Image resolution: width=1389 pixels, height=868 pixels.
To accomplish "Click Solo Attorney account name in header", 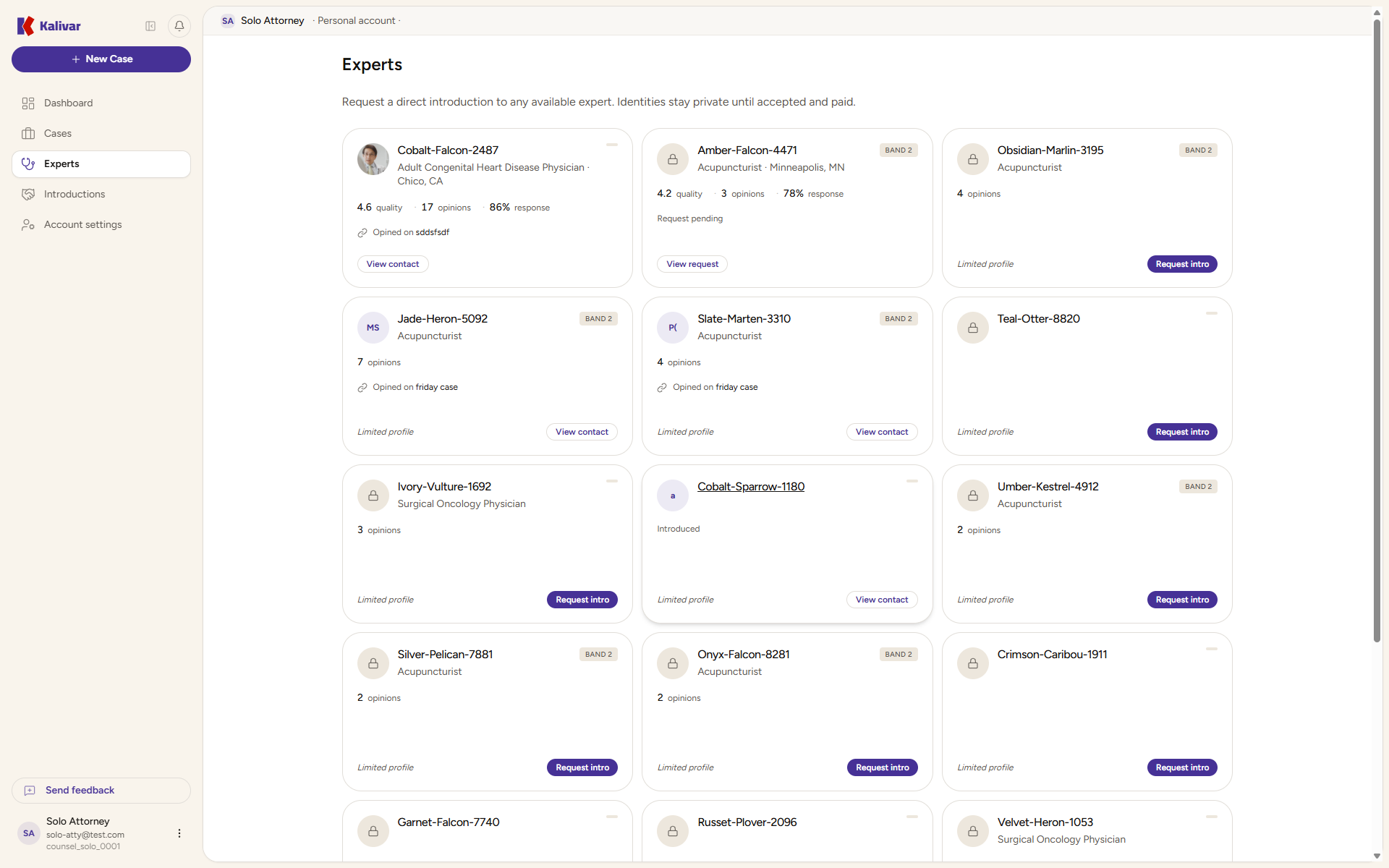I will [x=273, y=21].
